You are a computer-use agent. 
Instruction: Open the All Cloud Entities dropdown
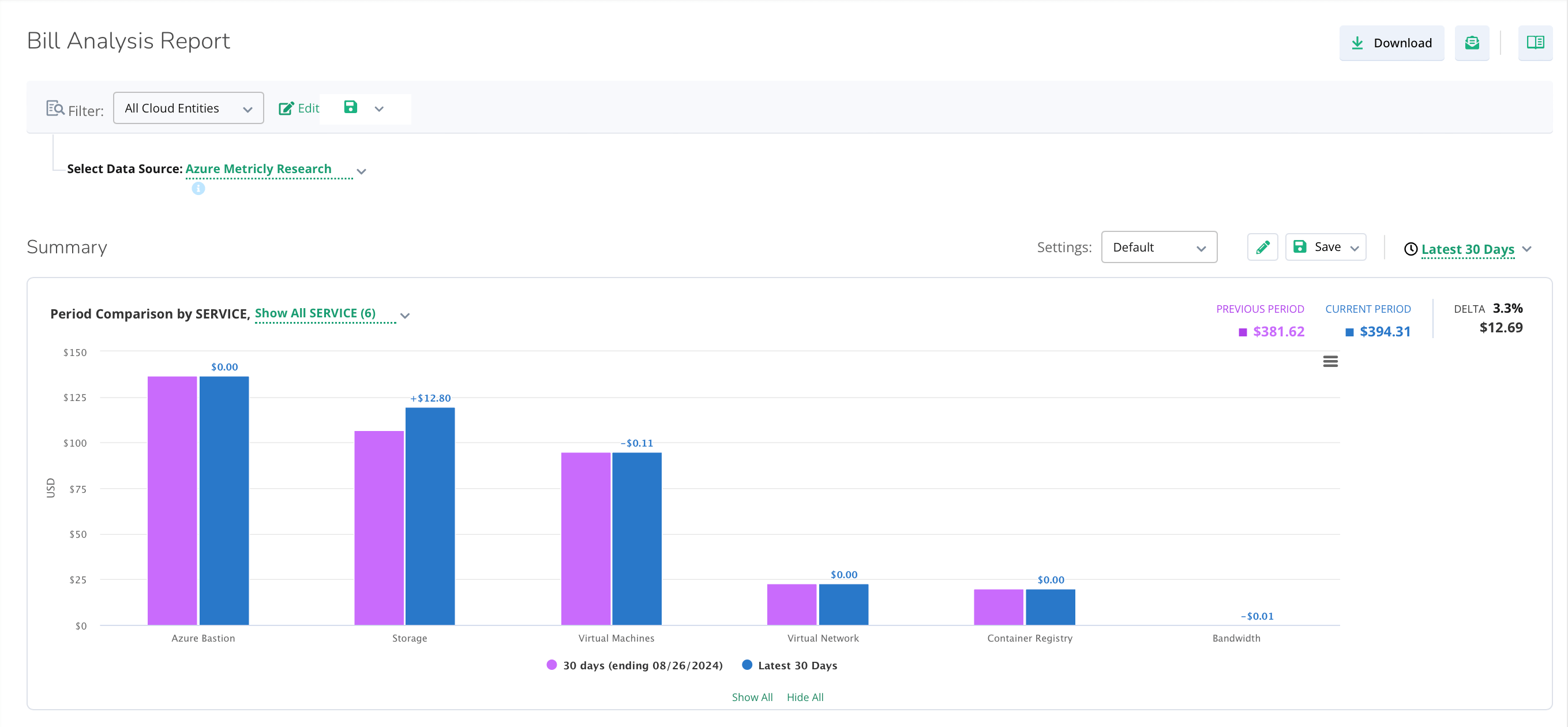[188, 108]
